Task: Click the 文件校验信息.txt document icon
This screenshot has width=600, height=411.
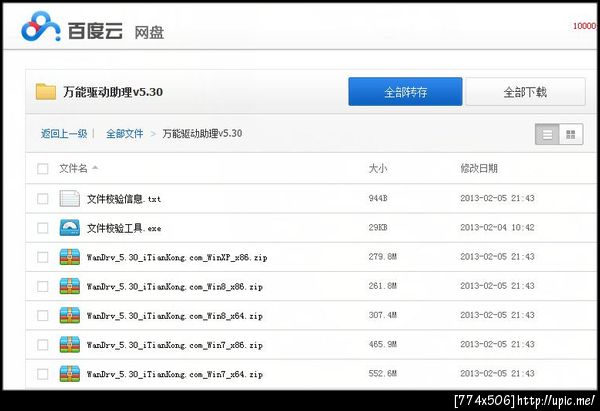Action: tap(70, 199)
